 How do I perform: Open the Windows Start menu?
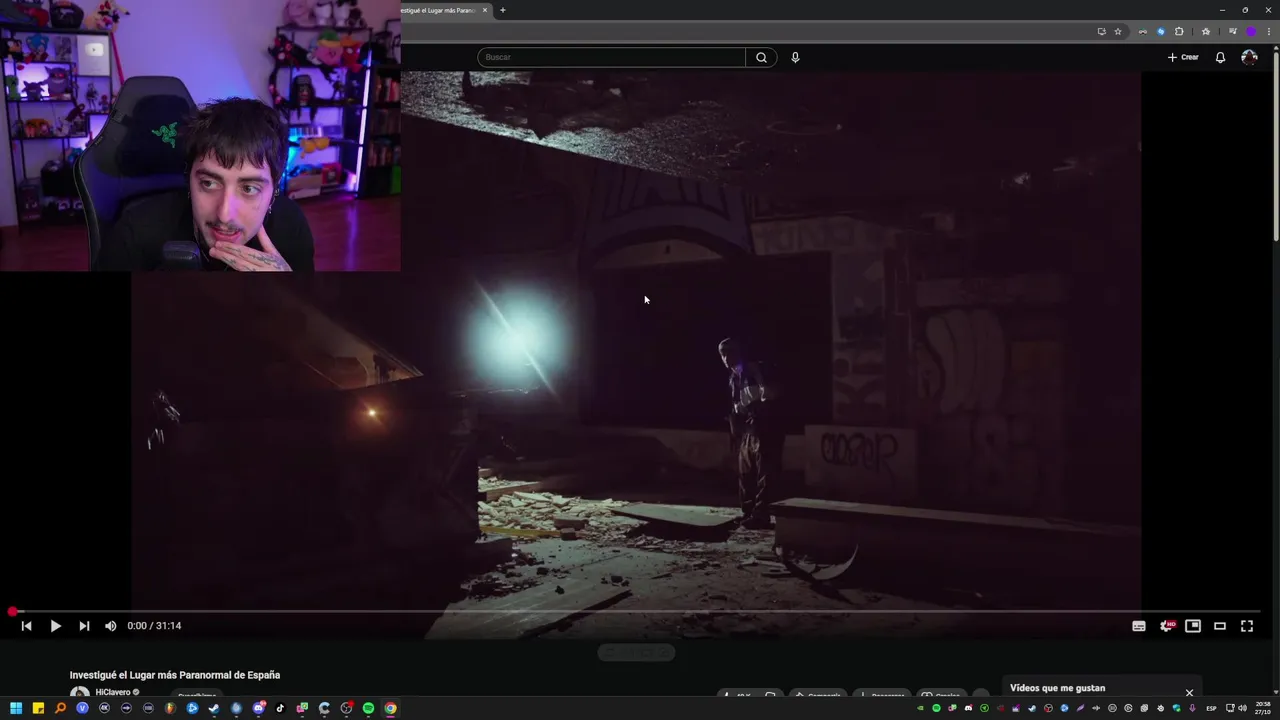tap(16, 708)
